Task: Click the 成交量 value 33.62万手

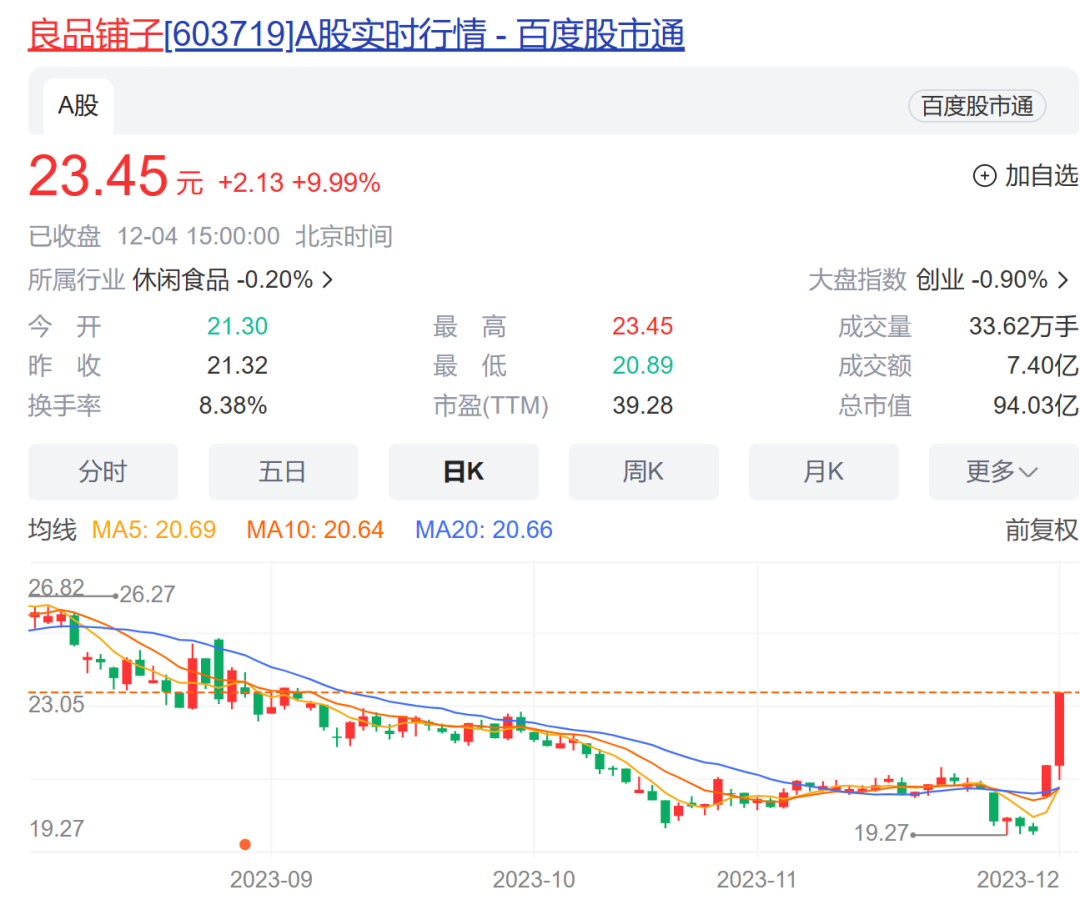Action: click(x=1024, y=326)
